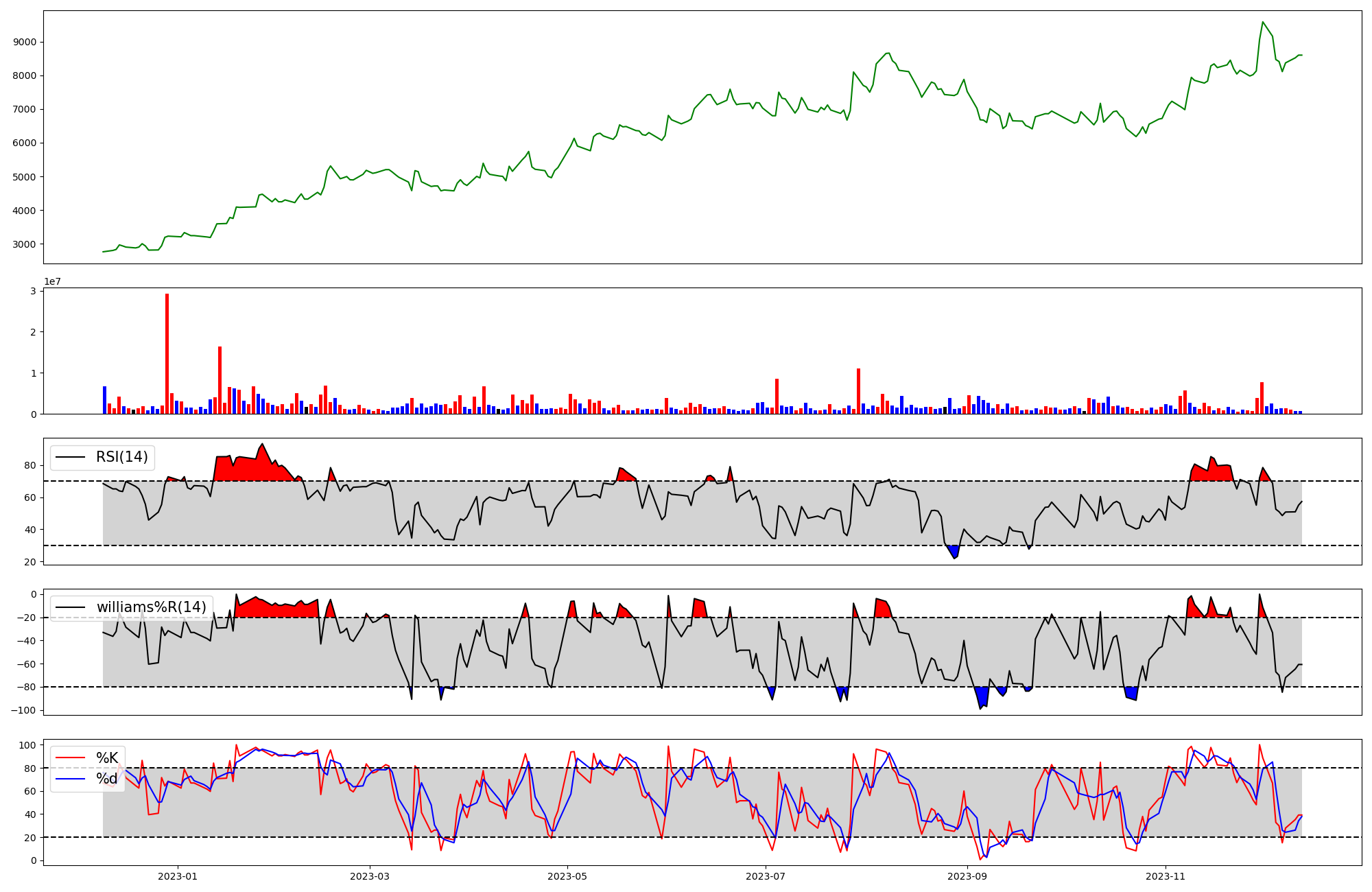Click the williams%R(14) legend entry
Image resolution: width=1372 pixels, height=892 pixels.
click(x=151, y=607)
